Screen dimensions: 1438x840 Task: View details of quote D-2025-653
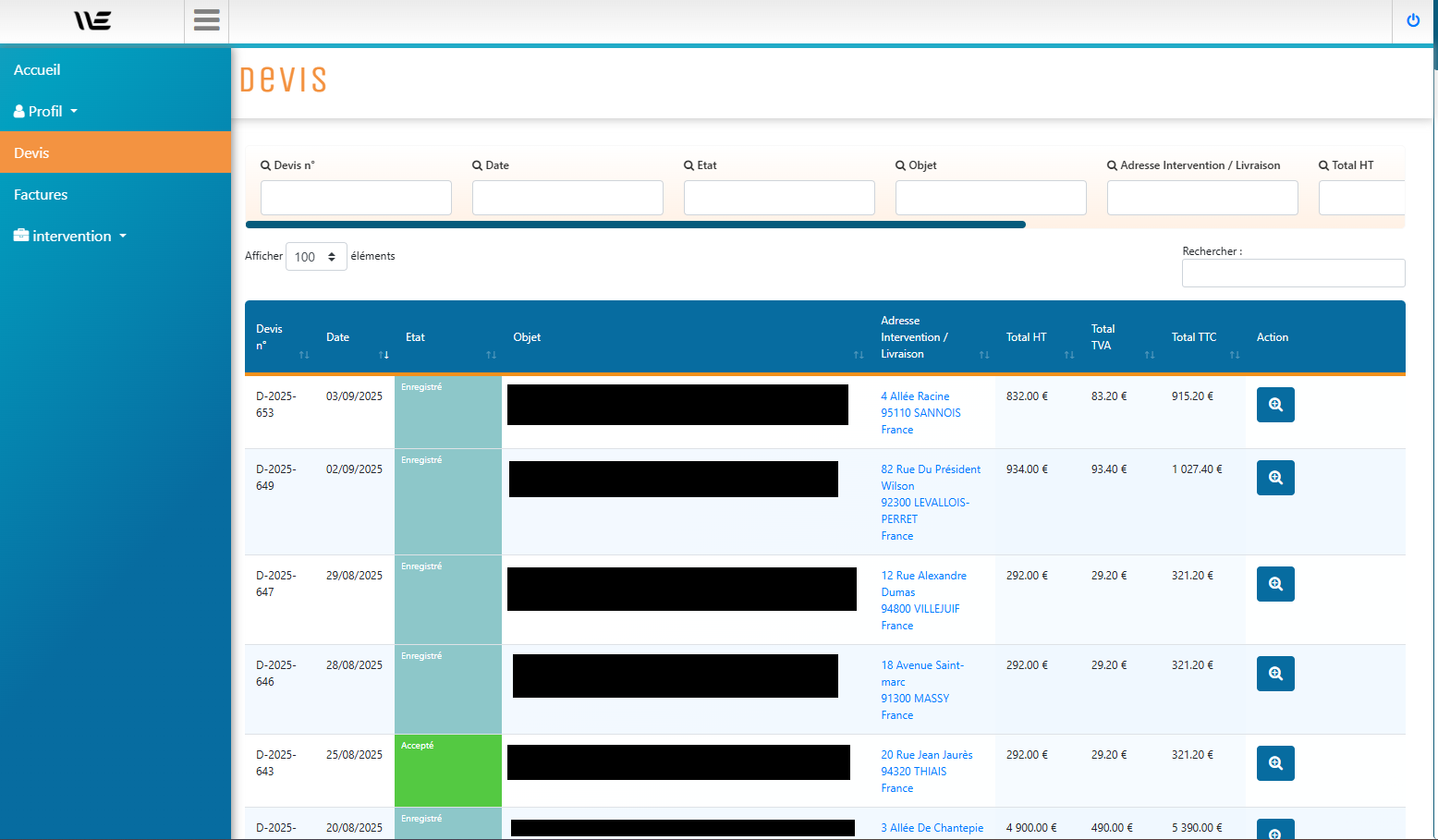click(x=1274, y=405)
